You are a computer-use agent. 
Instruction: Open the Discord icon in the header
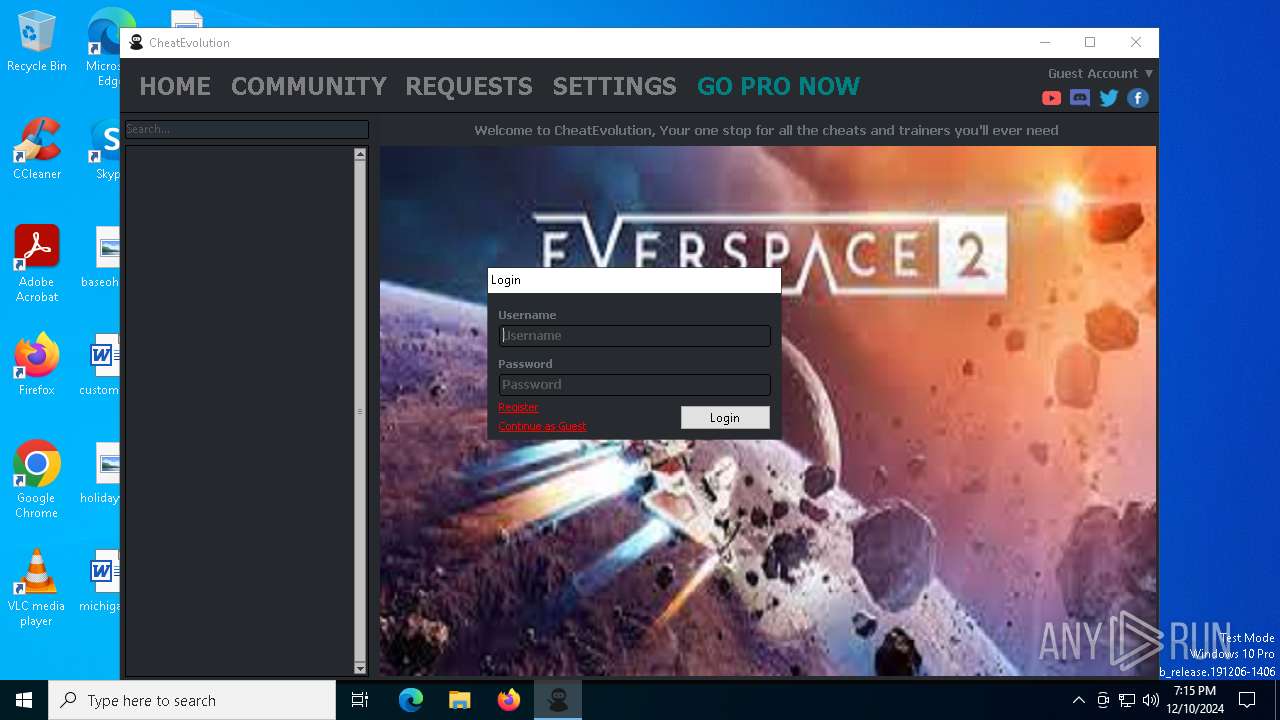tap(1080, 98)
